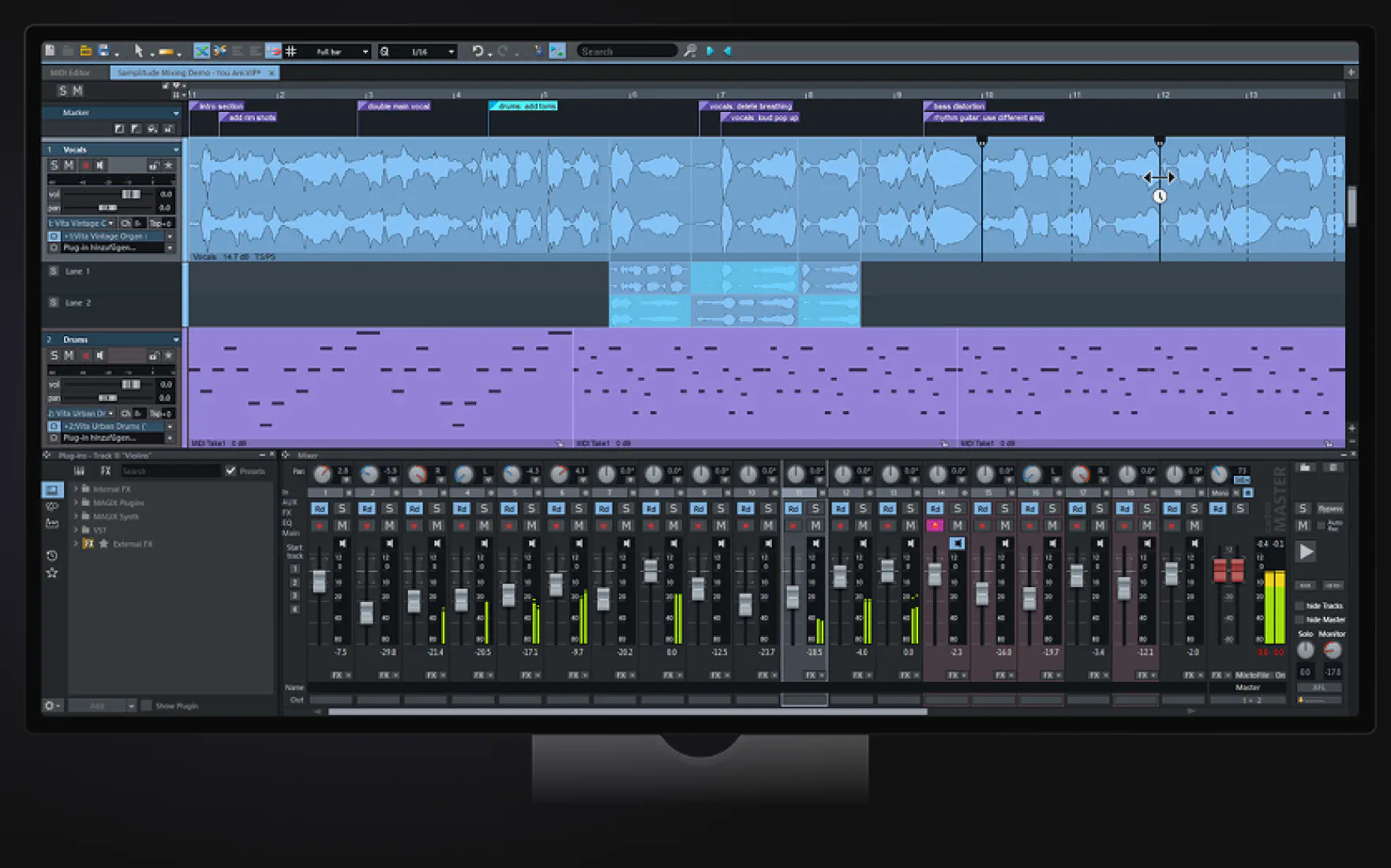Click the new project icon in toolbar
Viewport: 1391px width, 868px height.
(50, 51)
